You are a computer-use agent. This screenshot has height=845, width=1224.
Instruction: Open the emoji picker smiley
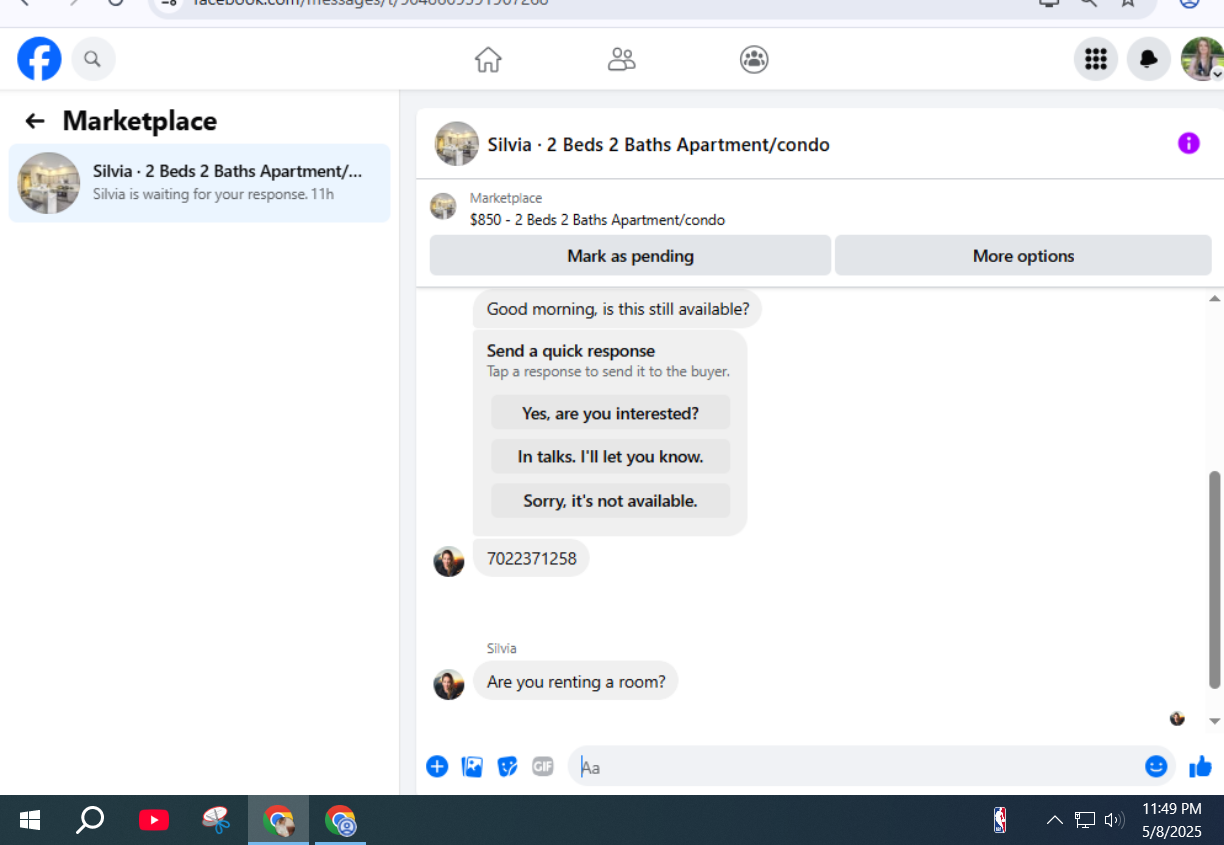[1156, 766]
